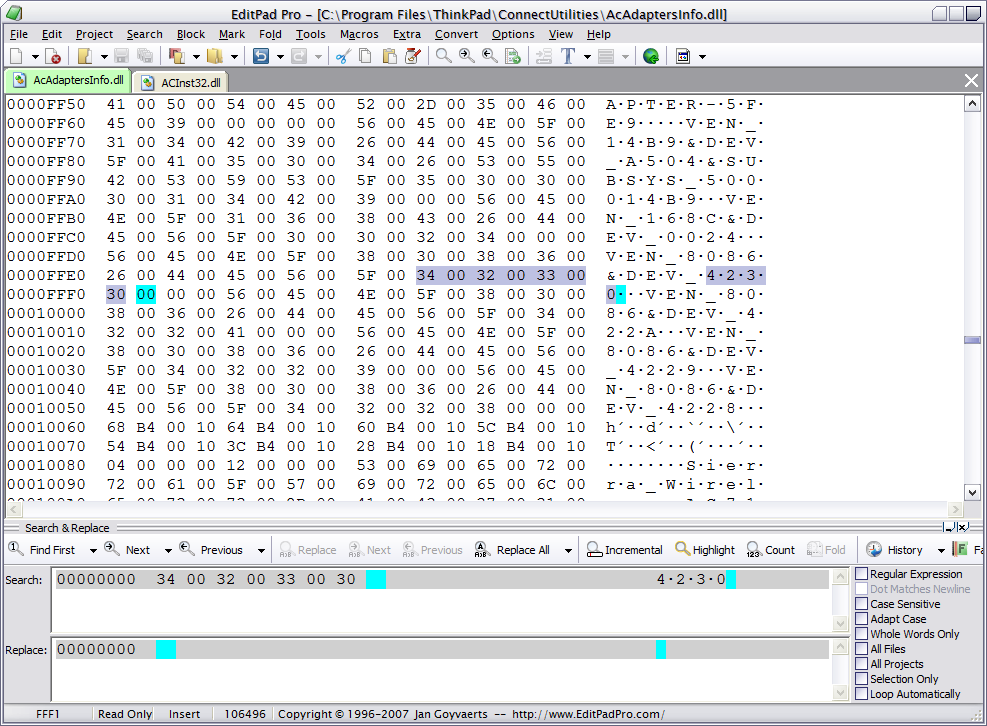Switch to the ACInst32.dll tab
The width and height of the screenshot is (987, 726).
pos(182,82)
